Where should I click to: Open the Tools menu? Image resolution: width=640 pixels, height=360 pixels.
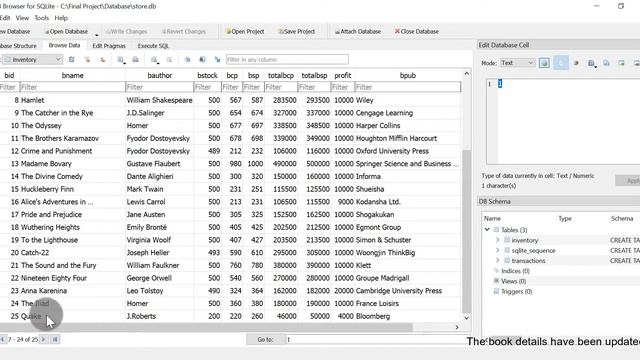41,18
